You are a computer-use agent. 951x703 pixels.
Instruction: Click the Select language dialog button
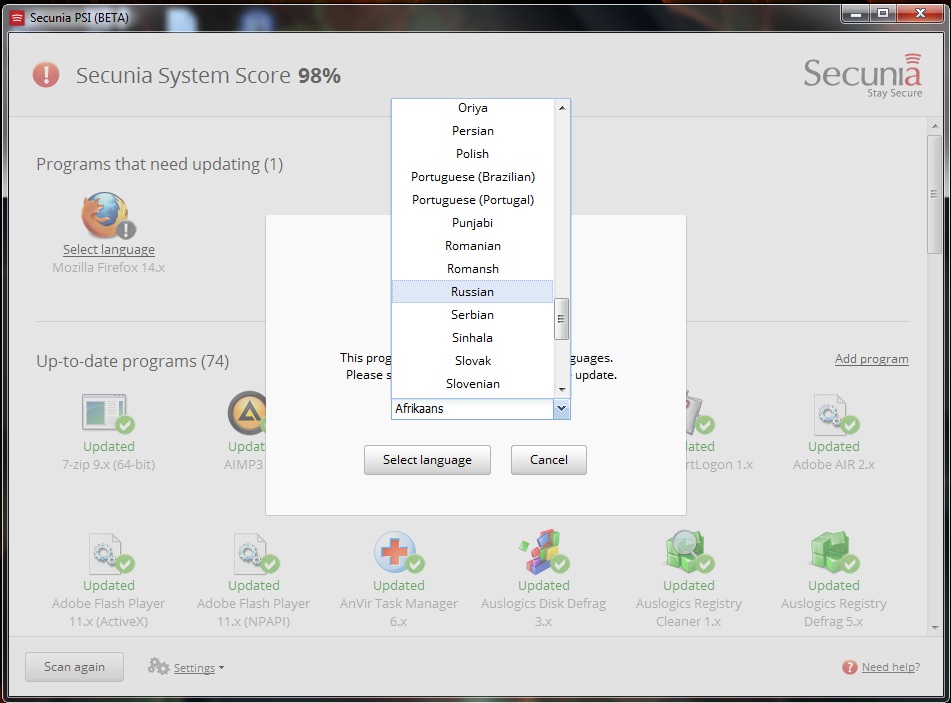(x=427, y=460)
